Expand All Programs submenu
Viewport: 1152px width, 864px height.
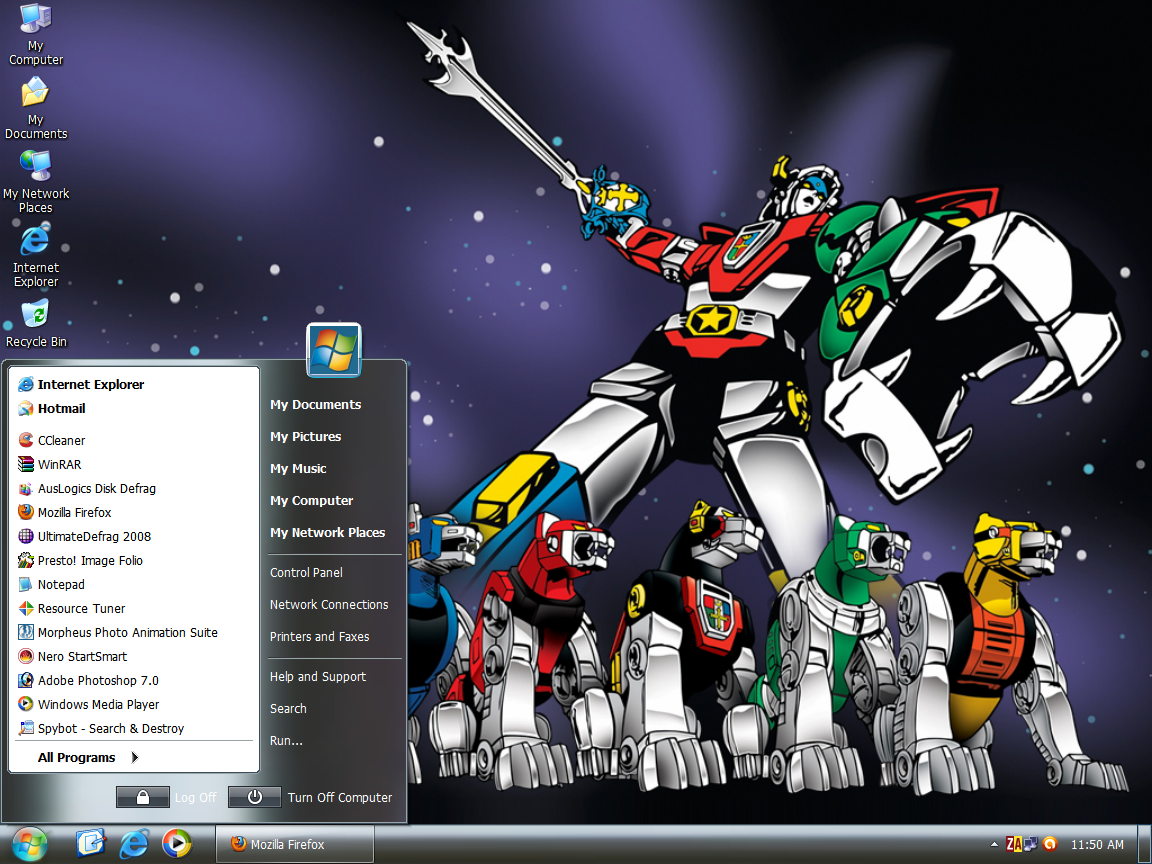(x=88, y=757)
